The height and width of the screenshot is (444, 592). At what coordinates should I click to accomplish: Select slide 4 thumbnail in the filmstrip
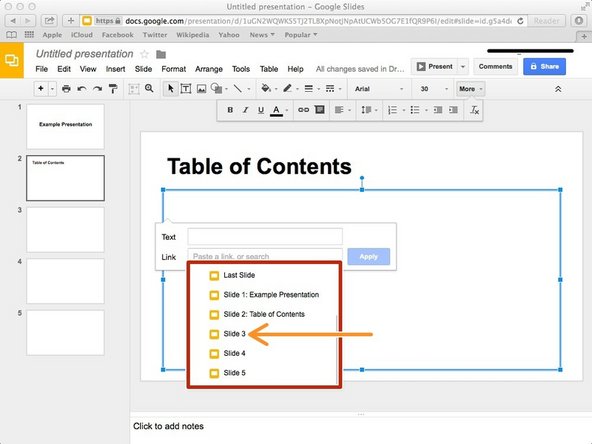65,281
